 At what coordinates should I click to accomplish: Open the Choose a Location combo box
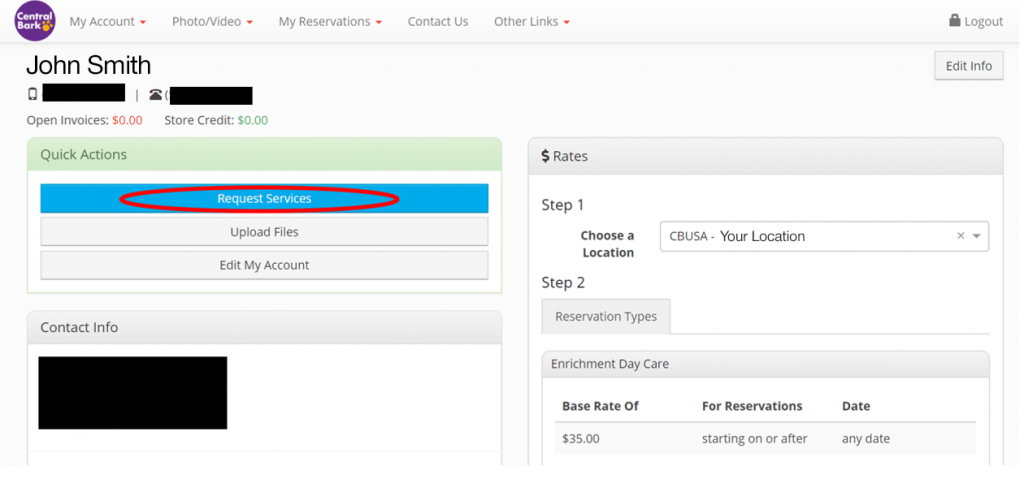[824, 237]
